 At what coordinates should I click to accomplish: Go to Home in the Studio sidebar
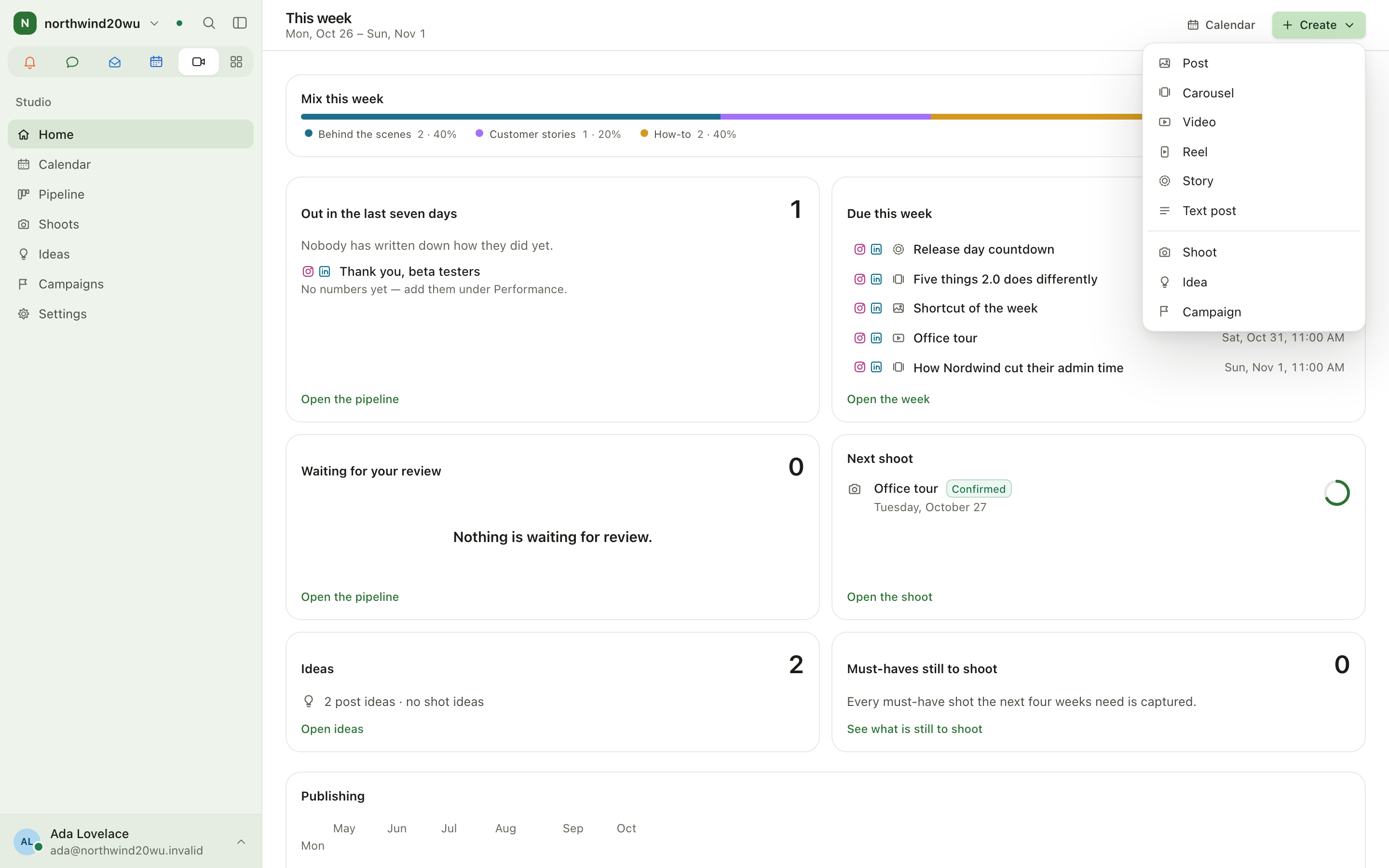point(131,135)
